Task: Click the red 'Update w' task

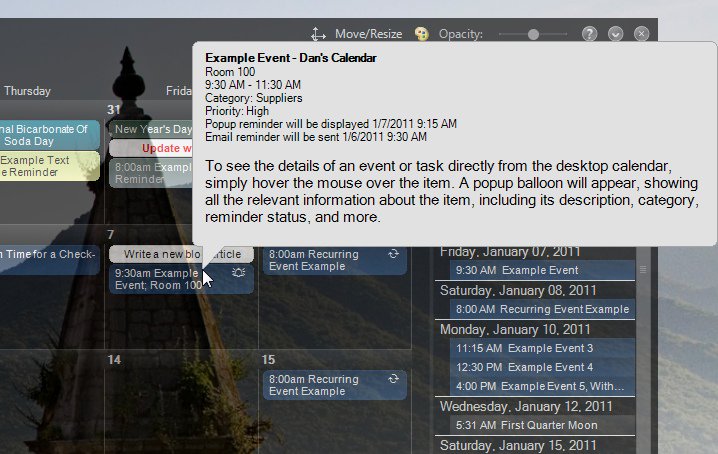Action: click(x=151, y=148)
